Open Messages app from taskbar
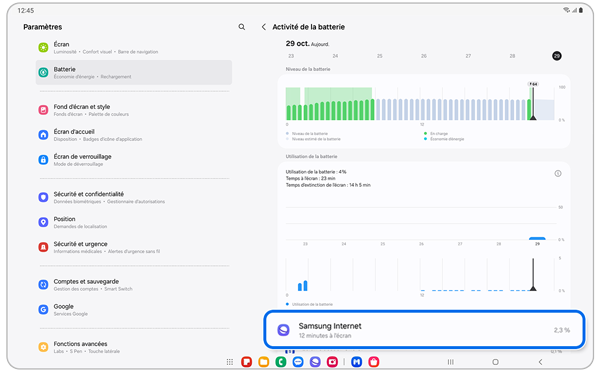600x371 pixels. point(298,362)
